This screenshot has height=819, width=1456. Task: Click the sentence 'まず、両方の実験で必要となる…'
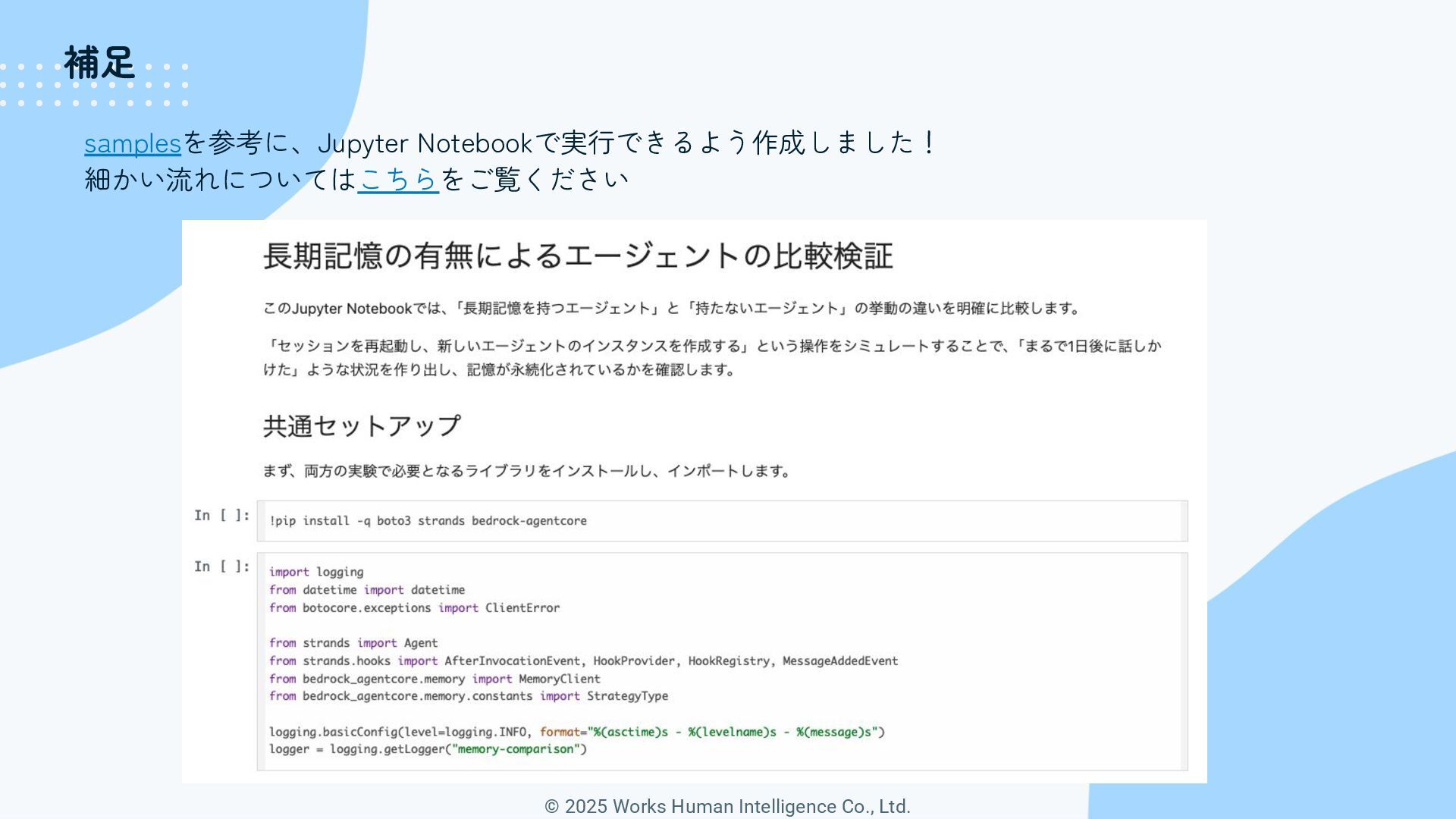click(527, 471)
